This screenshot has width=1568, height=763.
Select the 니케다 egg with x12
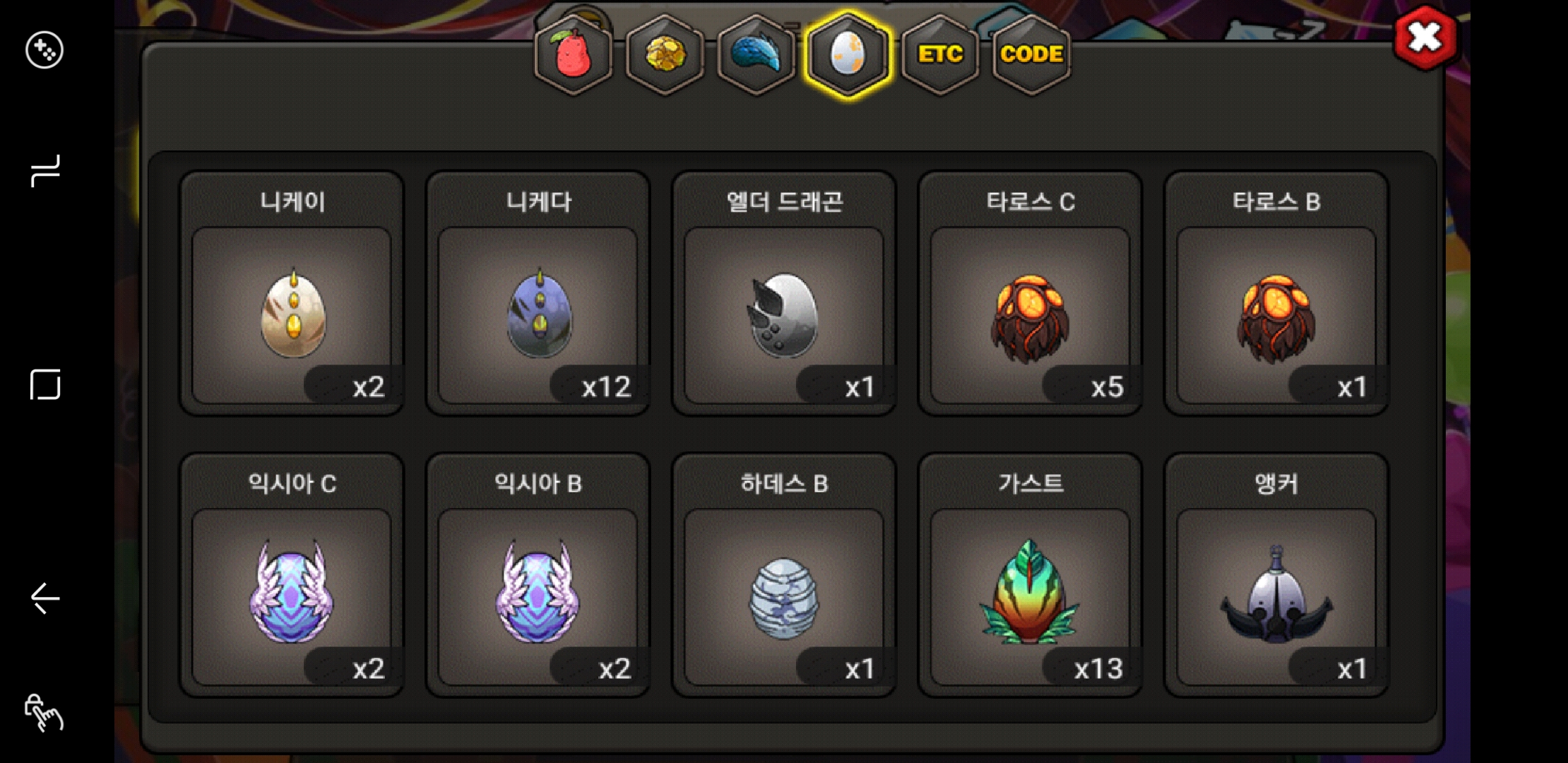coord(537,293)
